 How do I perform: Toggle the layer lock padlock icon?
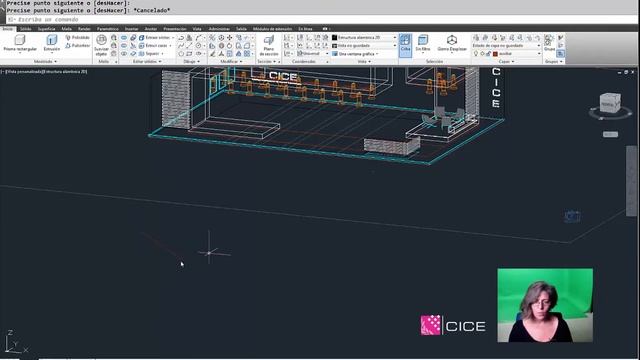tap(488, 53)
